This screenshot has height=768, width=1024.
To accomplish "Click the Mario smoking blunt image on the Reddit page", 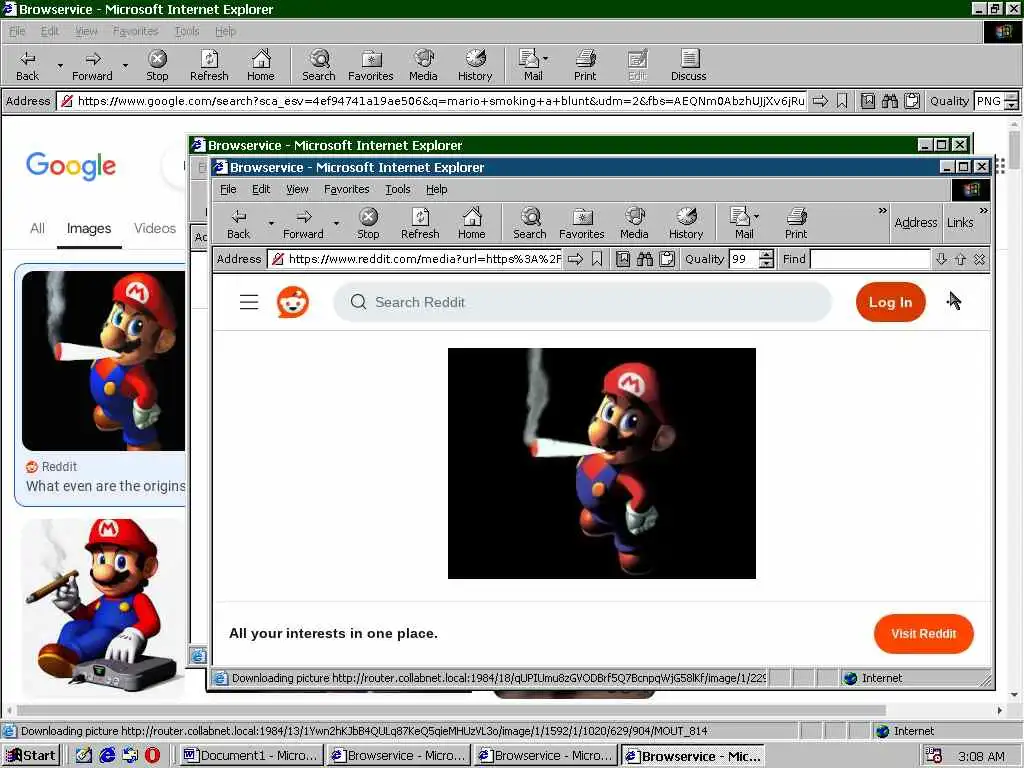I will (x=601, y=464).
